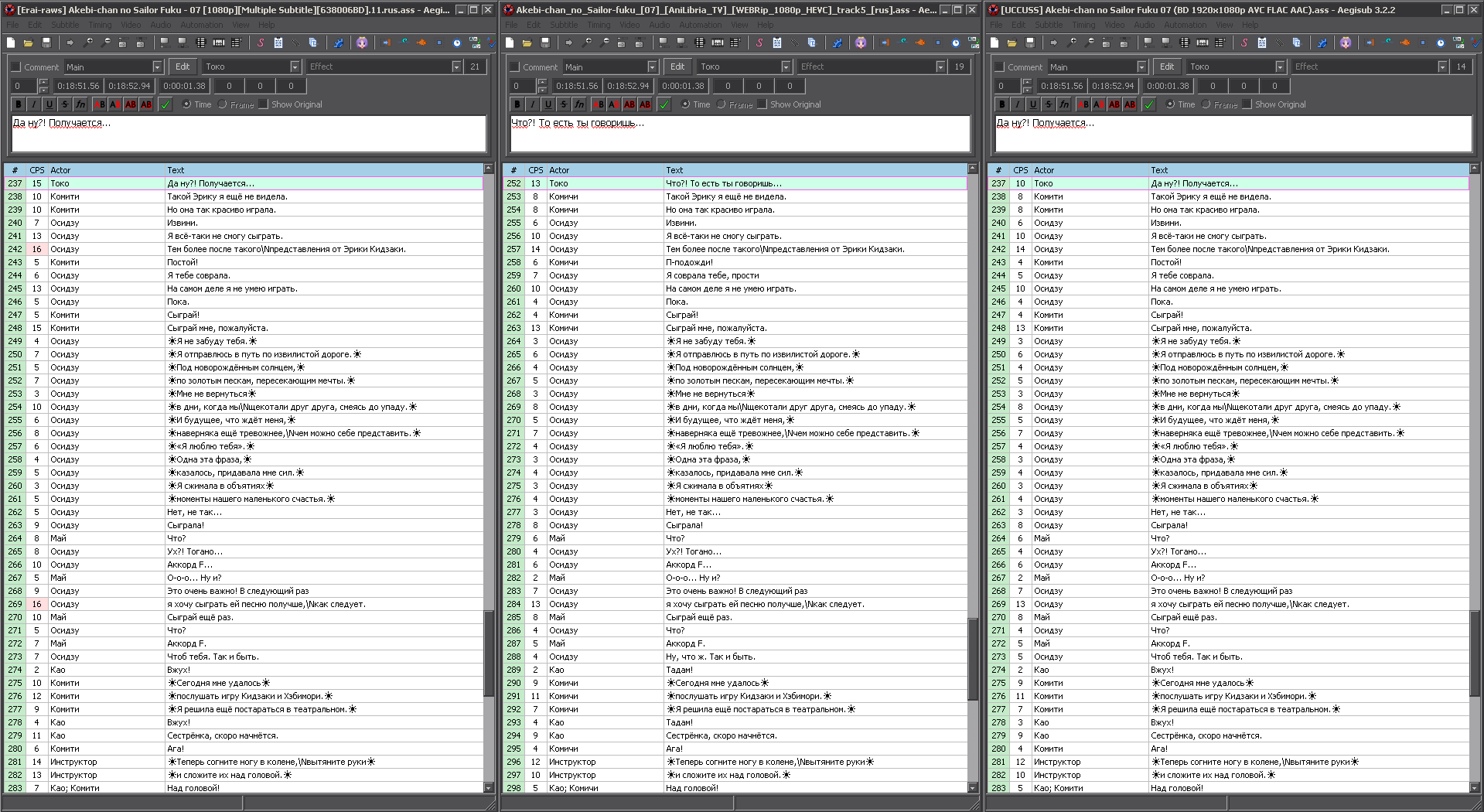Open Fonts Collector icon in Erai-raws window
The image size is (1484, 812).
(312, 43)
